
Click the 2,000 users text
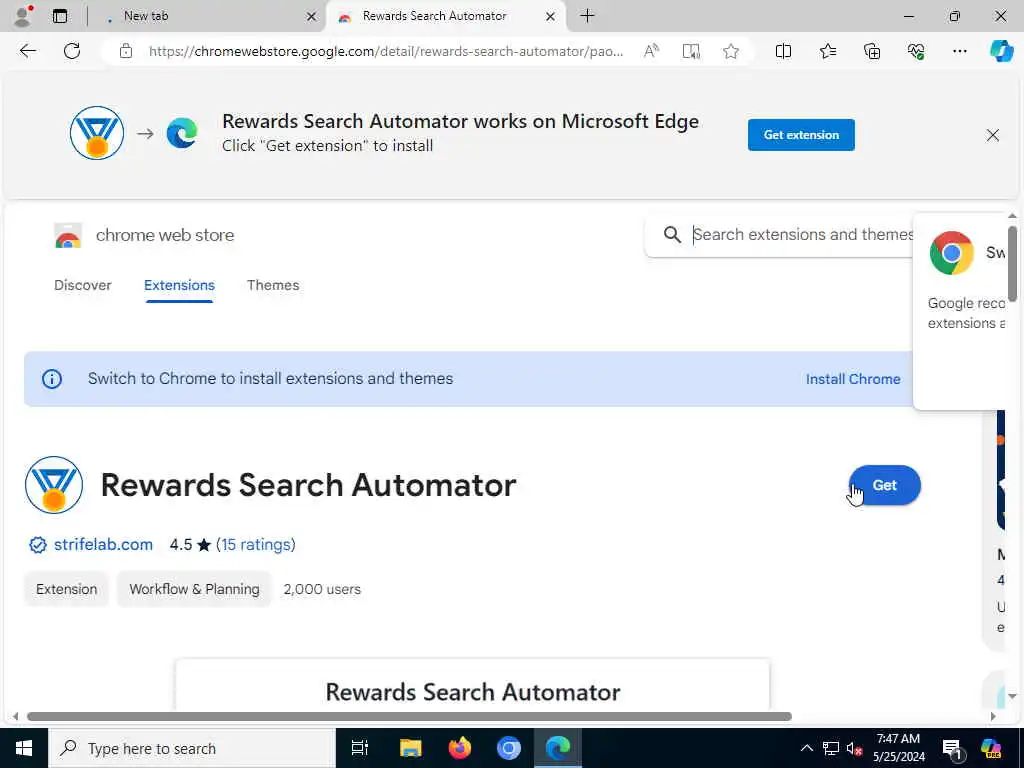(x=322, y=589)
